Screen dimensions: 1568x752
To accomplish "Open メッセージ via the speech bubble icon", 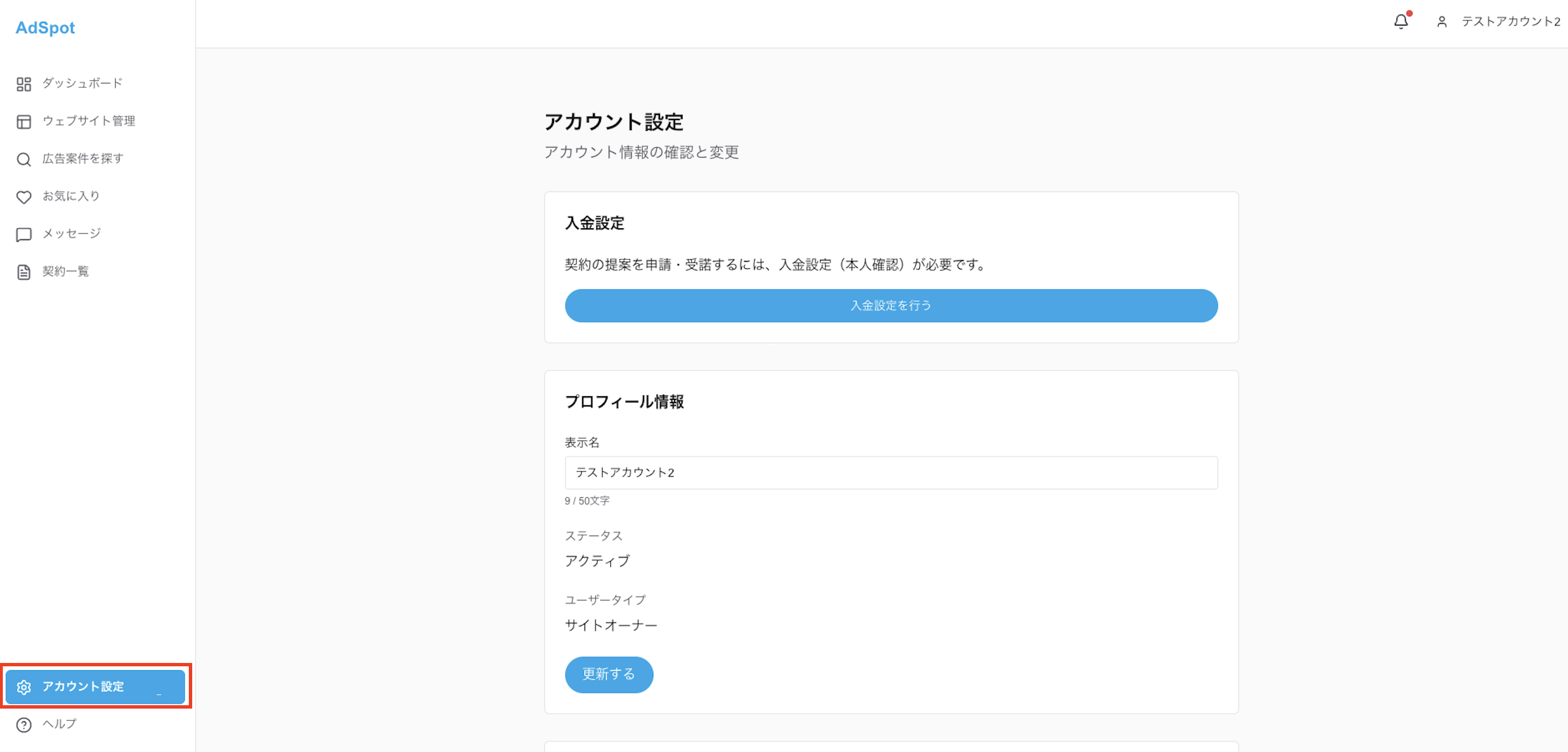I will [24, 235].
